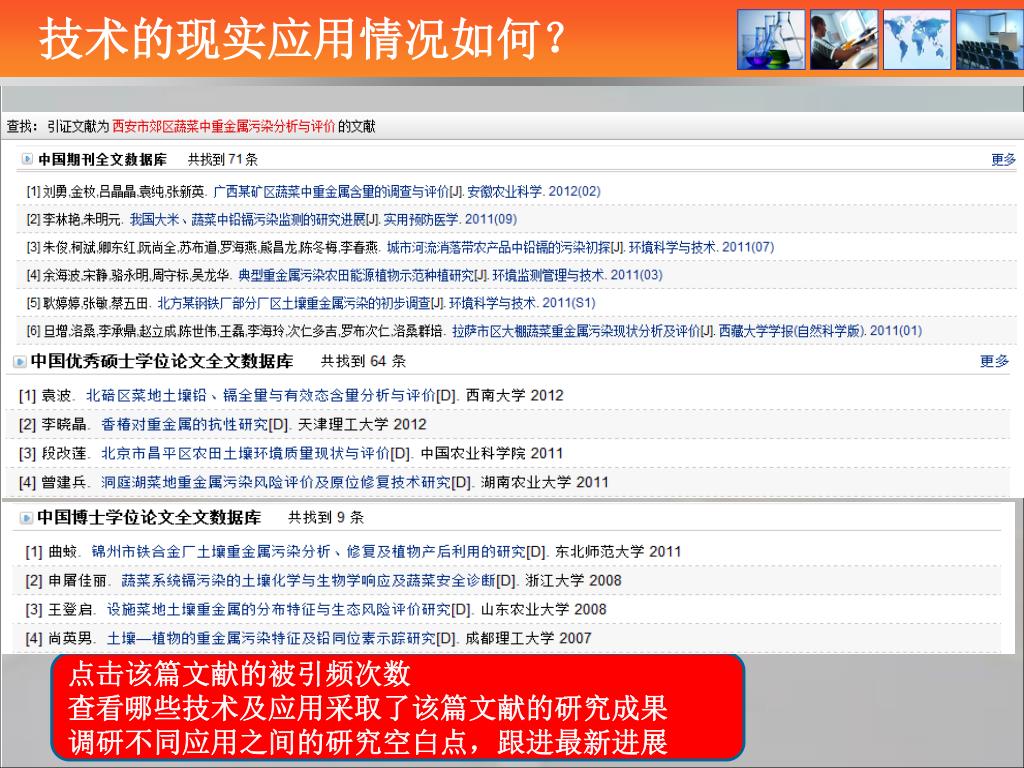The width and height of the screenshot is (1024, 768).
Task: Click authors 李林艳,朱明元
Action: pyautogui.click(x=82, y=219)
